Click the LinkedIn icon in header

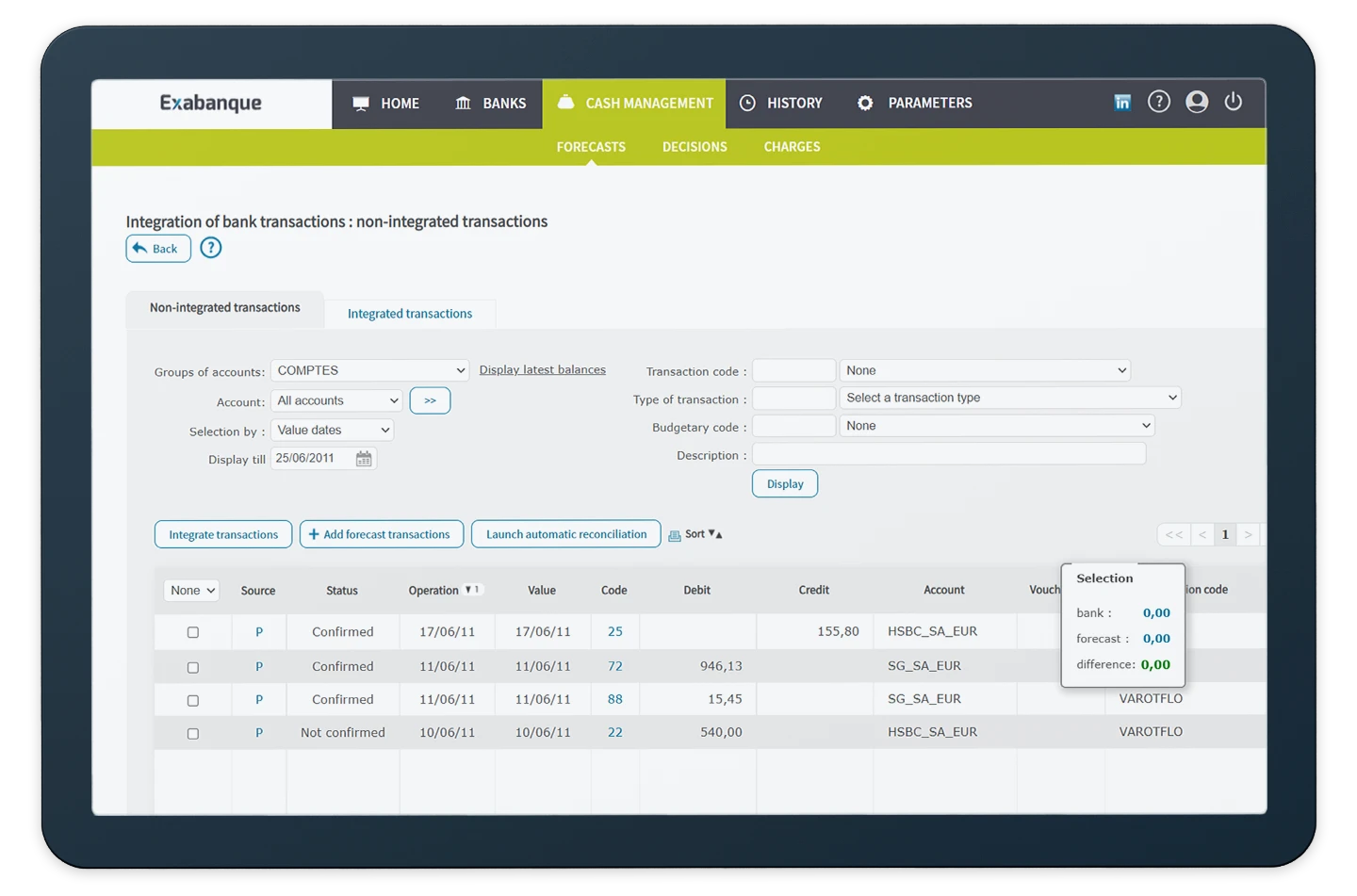coord(1121,103)
